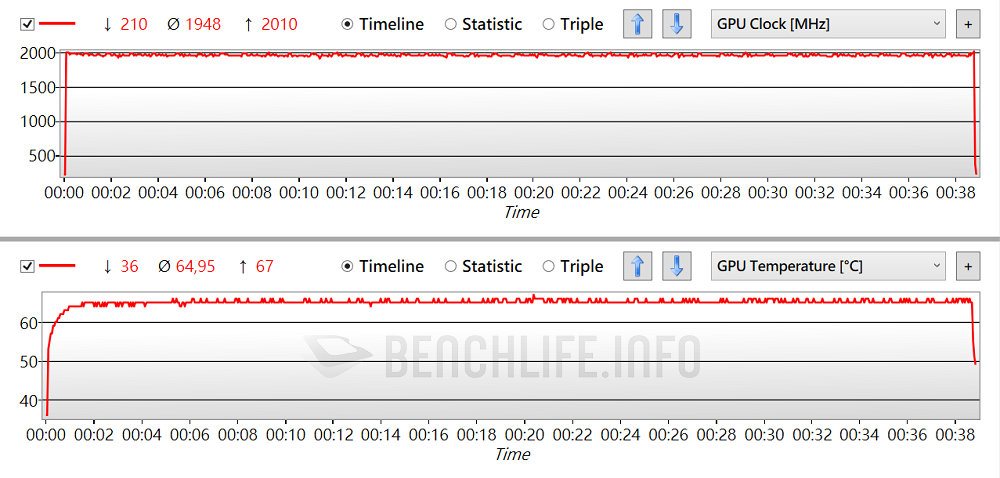1000x478 pixels.
Task: Select Timeline view for GPU Clock chart
Action: [383, 24]
